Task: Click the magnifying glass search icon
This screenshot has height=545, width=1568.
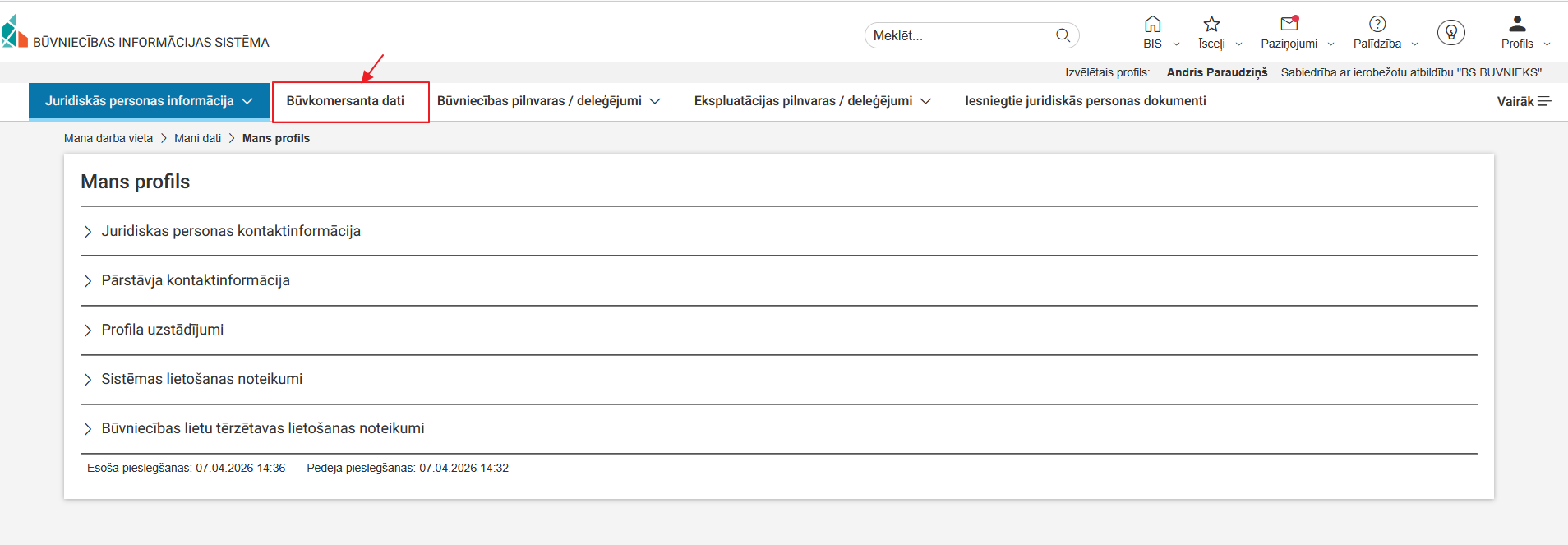Action: pos(1063,35)
